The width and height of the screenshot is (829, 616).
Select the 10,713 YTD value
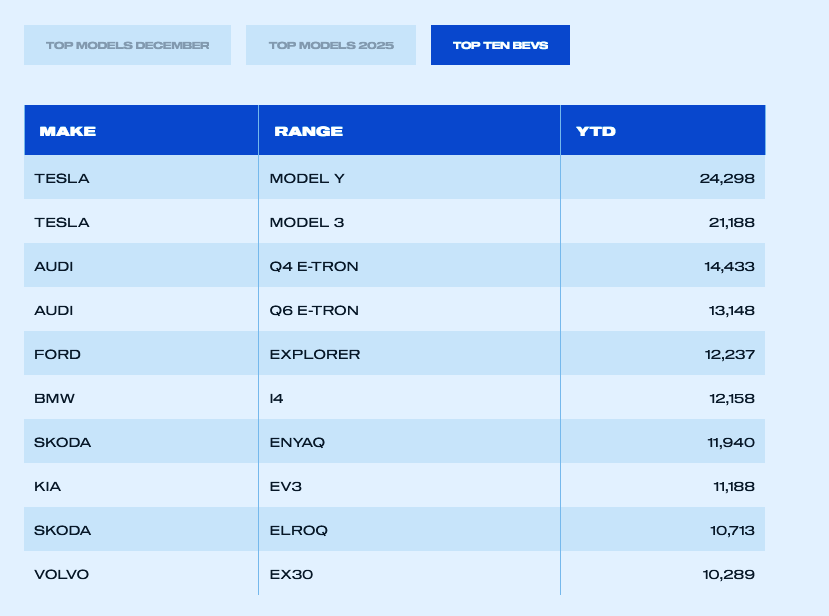pyautogui.click(x=732, y=530)
